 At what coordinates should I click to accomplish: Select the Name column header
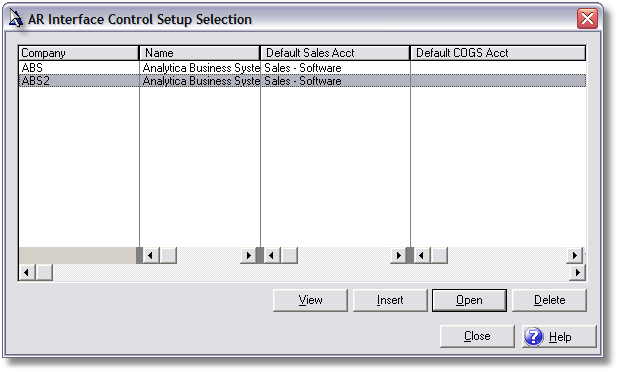pos(199,53)
